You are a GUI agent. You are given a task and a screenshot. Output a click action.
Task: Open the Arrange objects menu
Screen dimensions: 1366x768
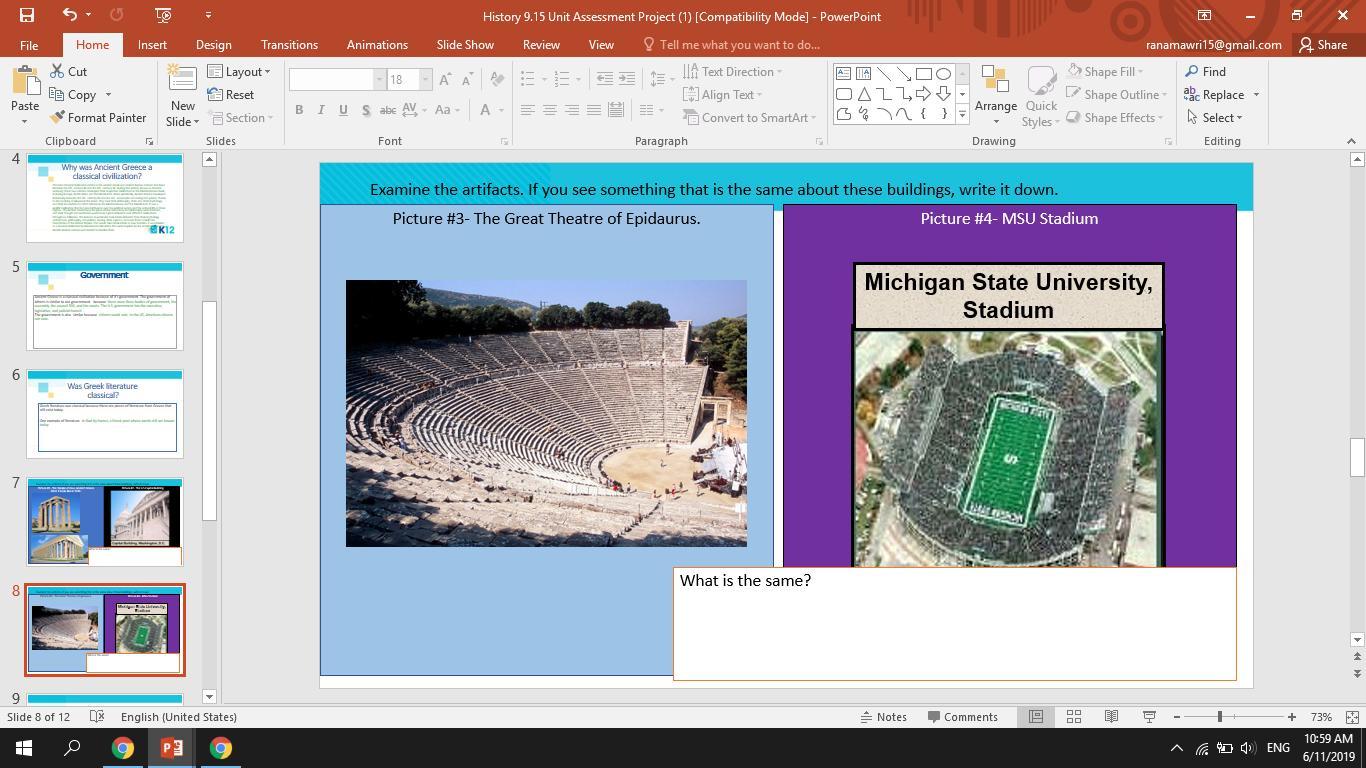(x=995, y=95)
